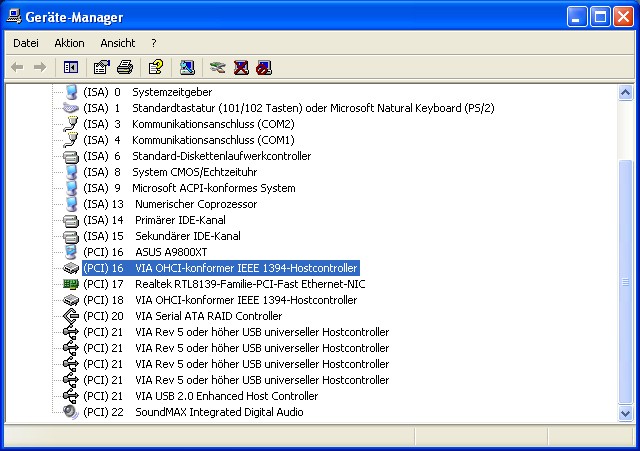
Task: Click the update driver toolbar icon
Action: (218, 67)
